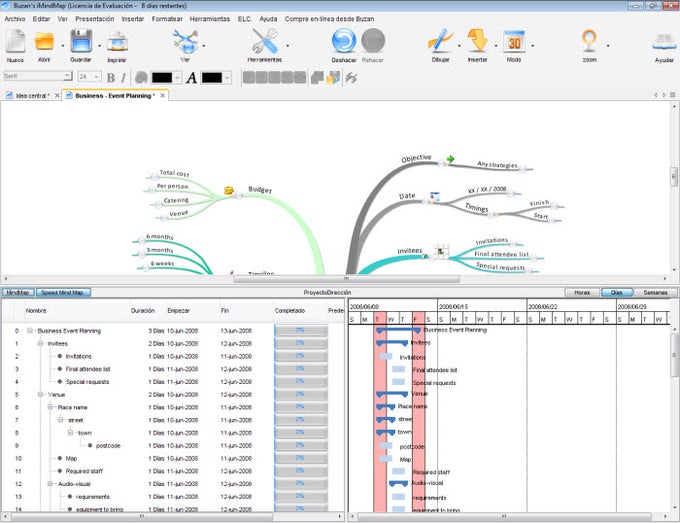Screen dimensions: 680x523
Task: Click the icon on the Invitees branch
Action: [441, 251]
